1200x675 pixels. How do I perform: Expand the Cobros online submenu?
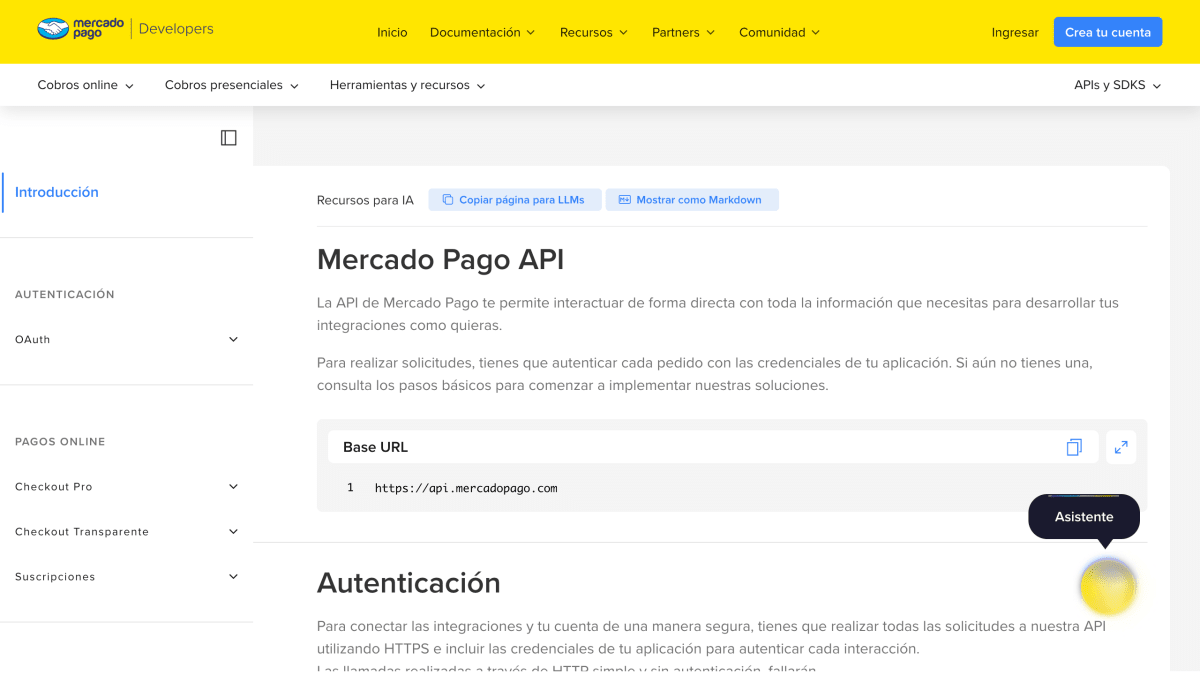point(86,85)
